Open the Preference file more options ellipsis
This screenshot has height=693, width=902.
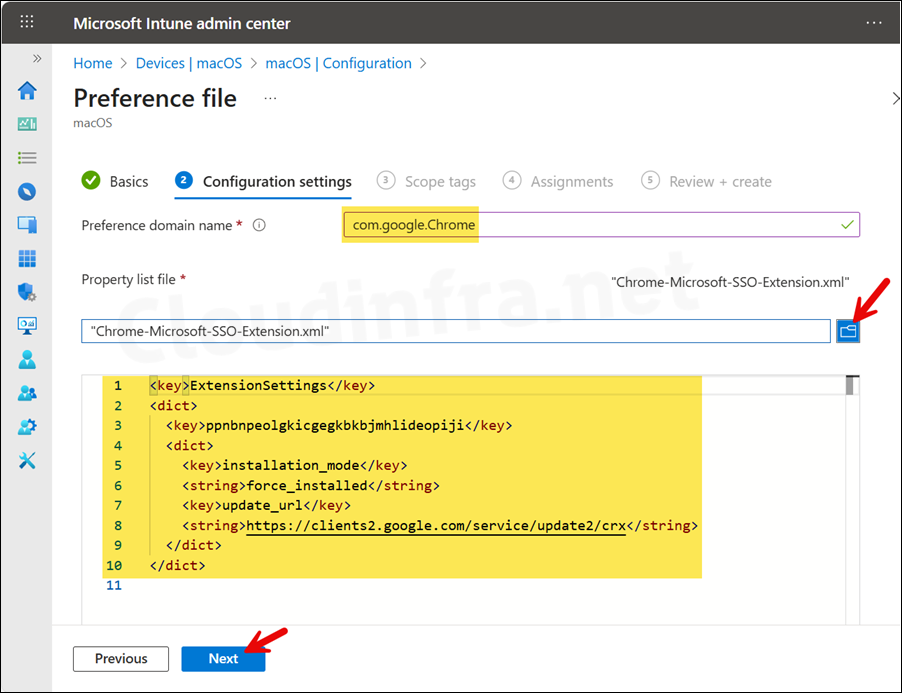270,98
